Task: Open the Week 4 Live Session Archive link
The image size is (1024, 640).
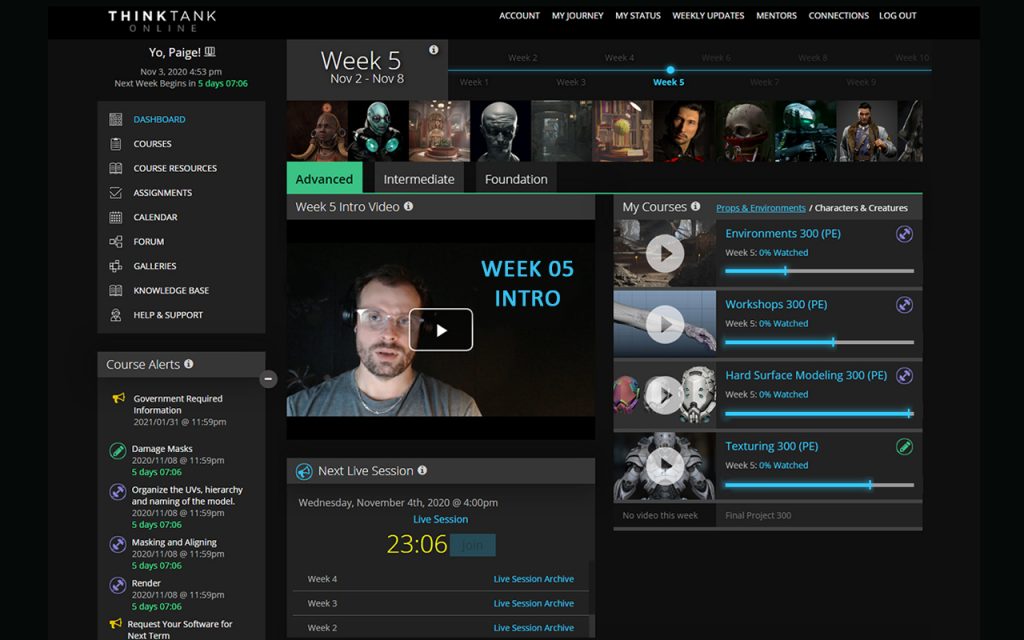Action: pyautogui.click(x=533, y=579)
